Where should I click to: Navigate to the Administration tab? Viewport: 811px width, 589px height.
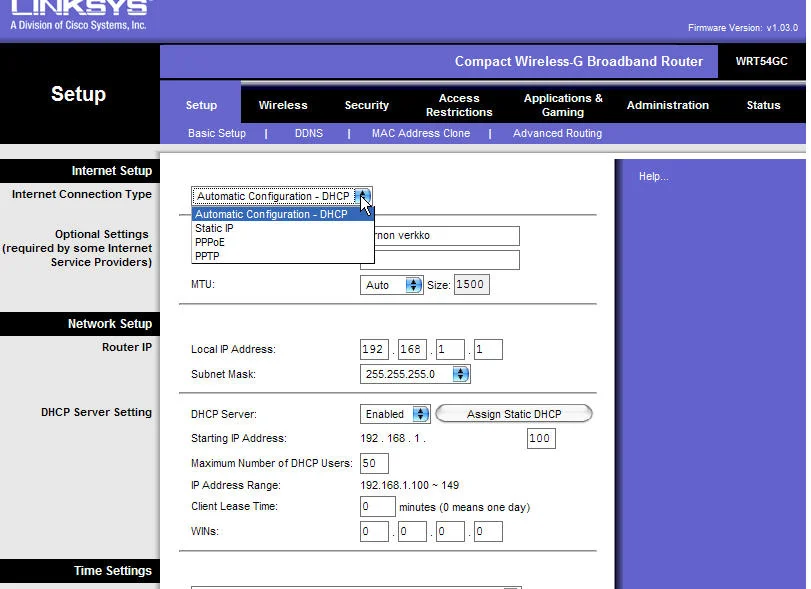click(x=668, y=105)
